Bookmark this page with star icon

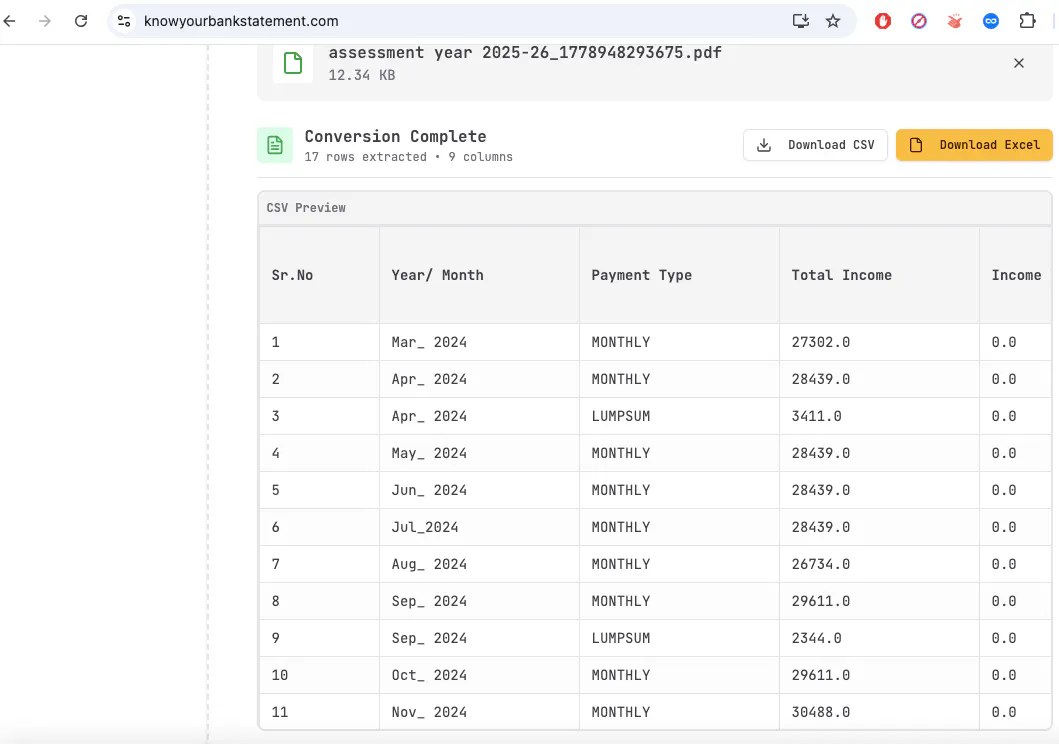click(x=833, y=21)
